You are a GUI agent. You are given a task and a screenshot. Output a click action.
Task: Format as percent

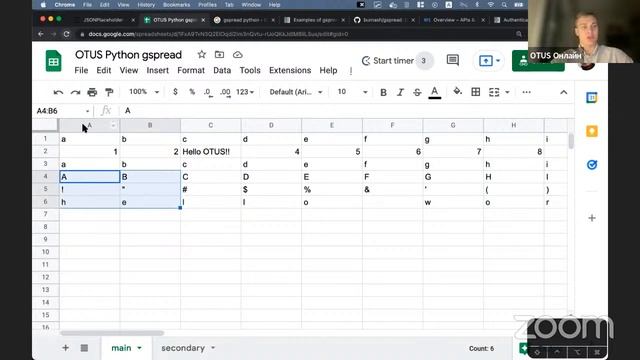[192, 92]
